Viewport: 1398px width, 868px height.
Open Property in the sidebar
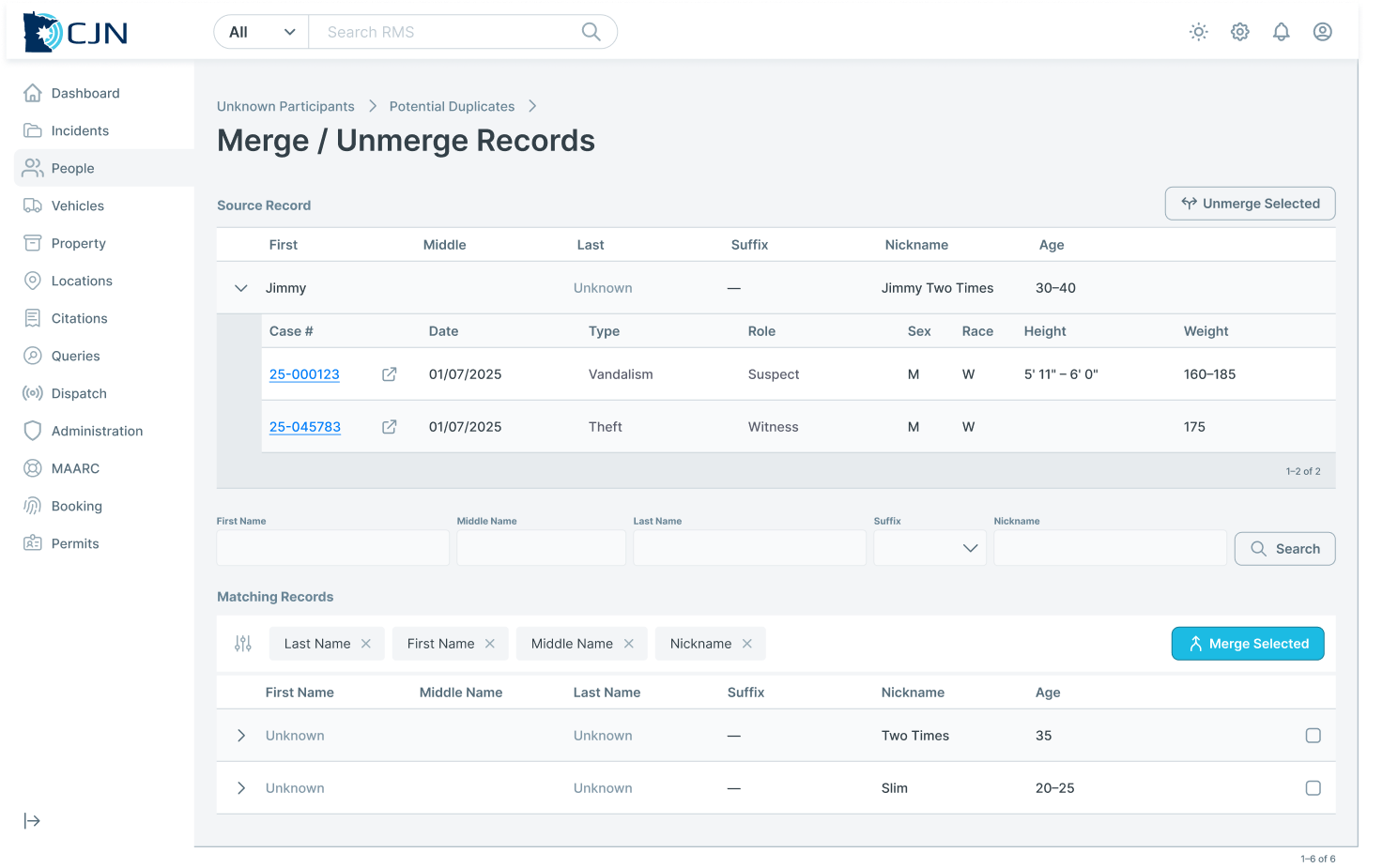pos(104,243)
